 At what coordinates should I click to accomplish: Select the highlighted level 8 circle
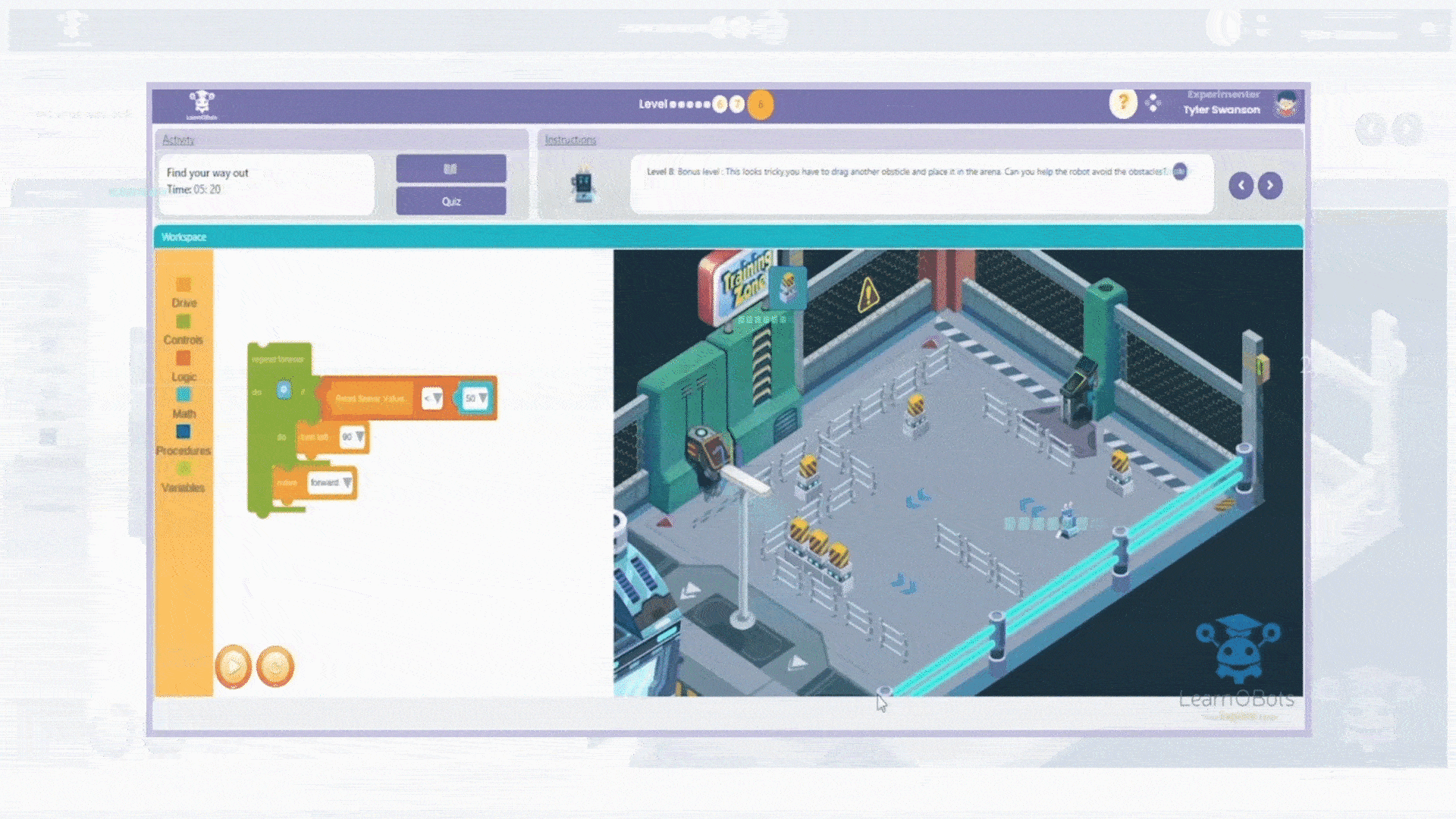pyautogui.click(x=761, y=105)
